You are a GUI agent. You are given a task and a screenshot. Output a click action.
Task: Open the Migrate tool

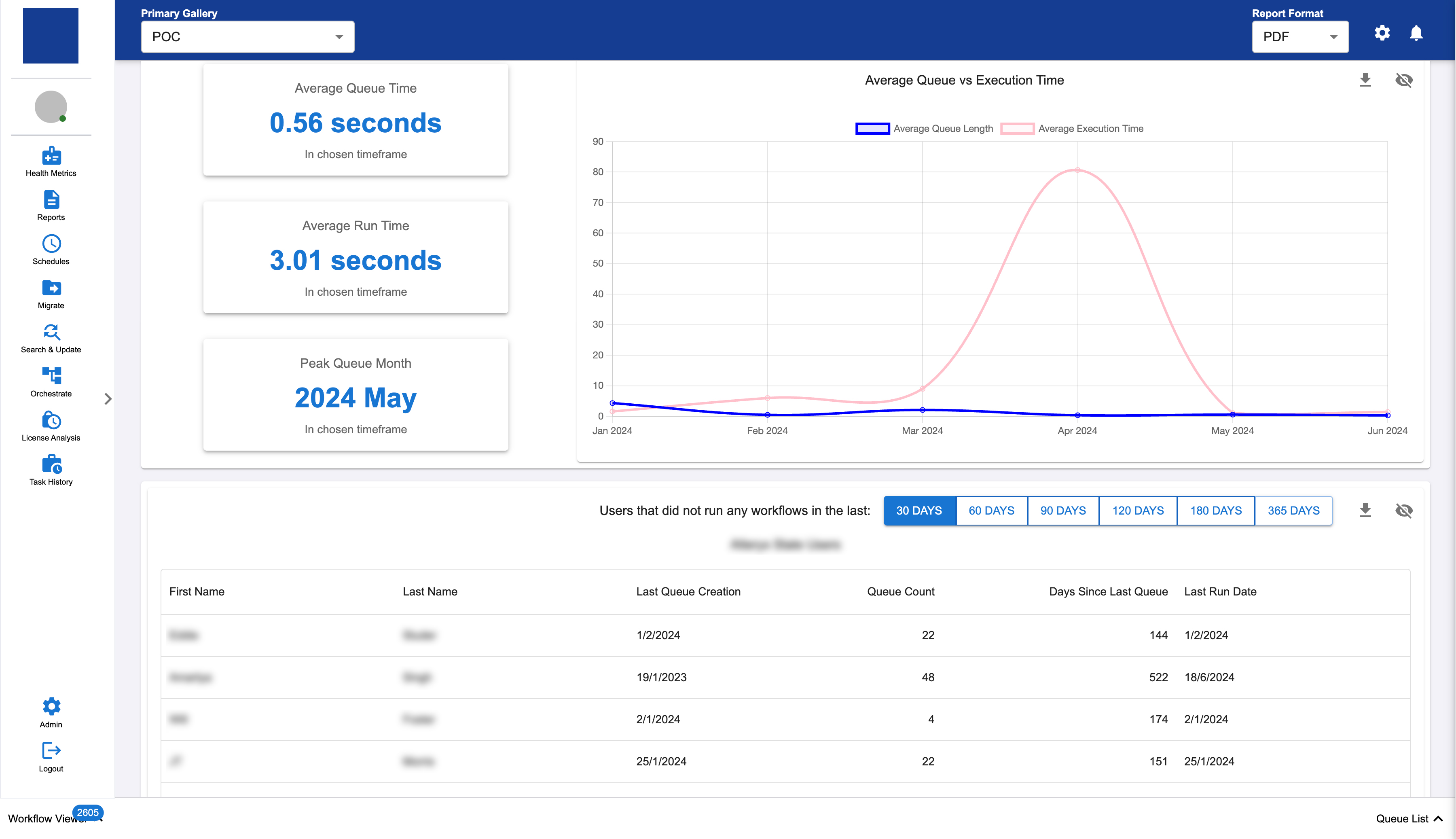[51, 288]
